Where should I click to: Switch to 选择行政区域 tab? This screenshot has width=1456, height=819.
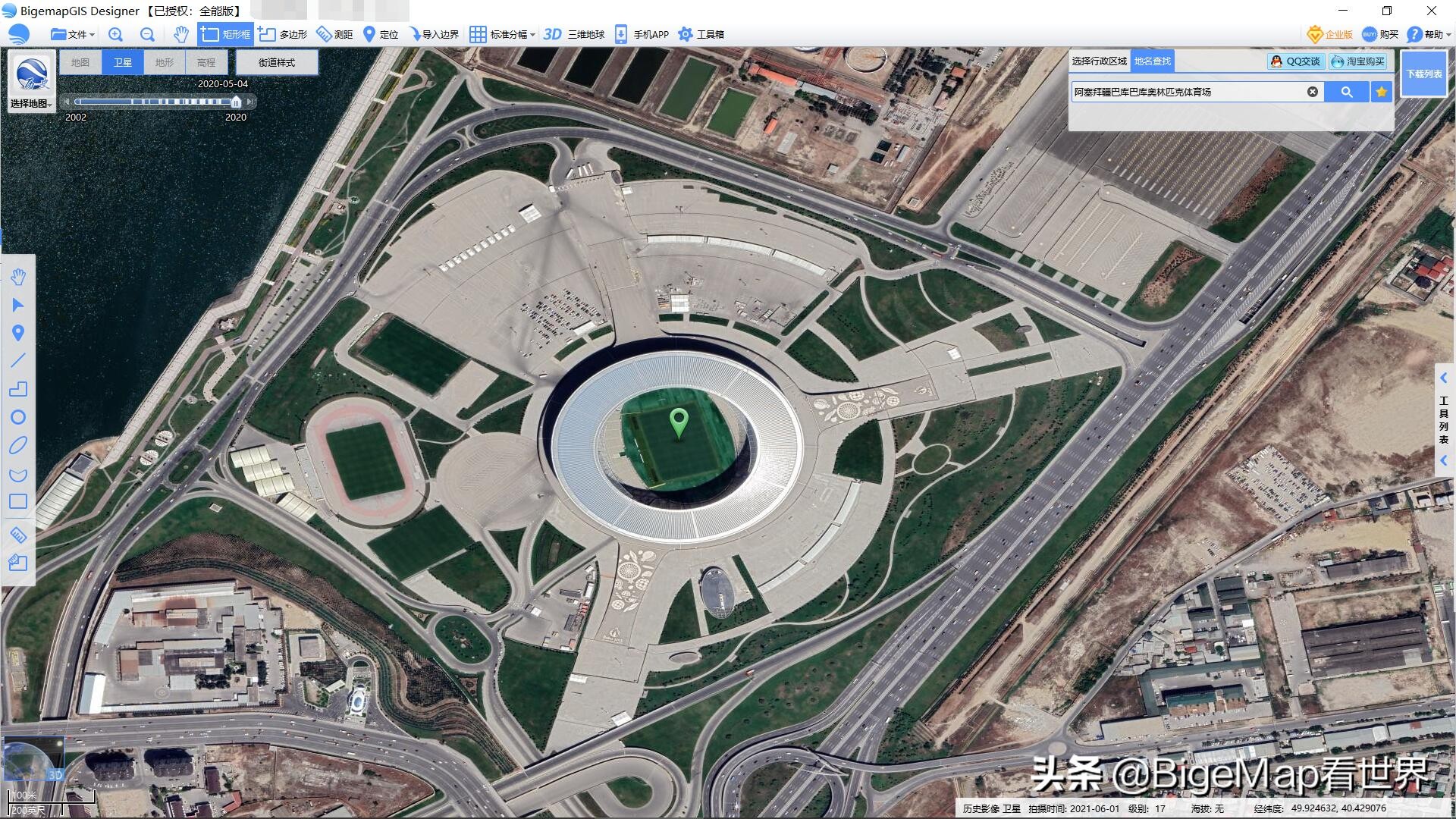coord(1099,61)
